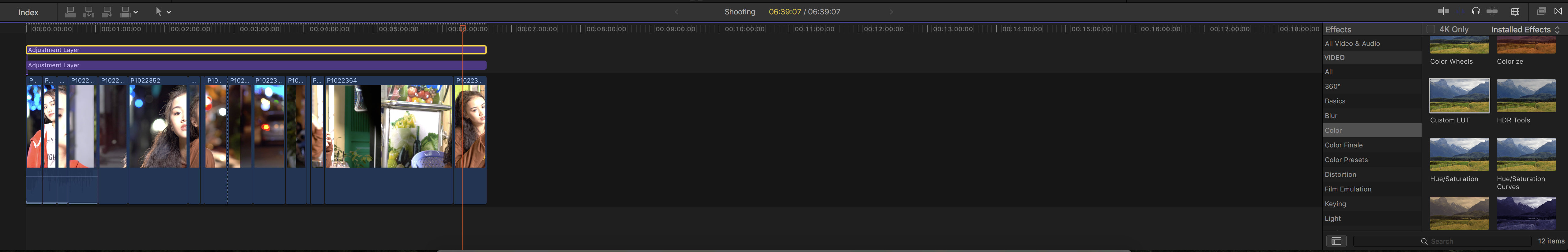Select the Custom LUT effect thumbnail
Image resolution: width=1568 pixels, height=252 pixels.
tap(1459, 95)
